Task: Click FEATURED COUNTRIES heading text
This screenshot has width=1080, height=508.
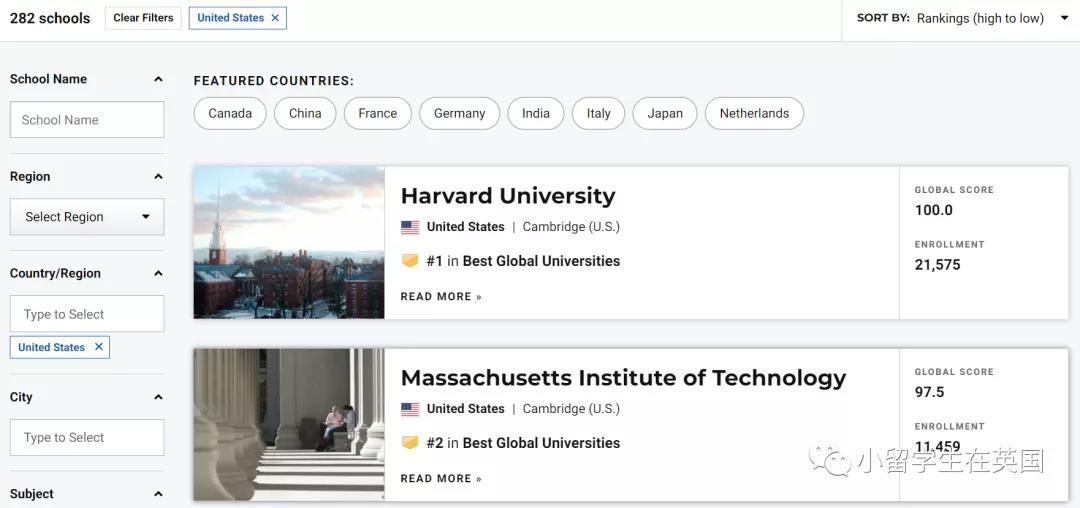Action: [273, 81]
